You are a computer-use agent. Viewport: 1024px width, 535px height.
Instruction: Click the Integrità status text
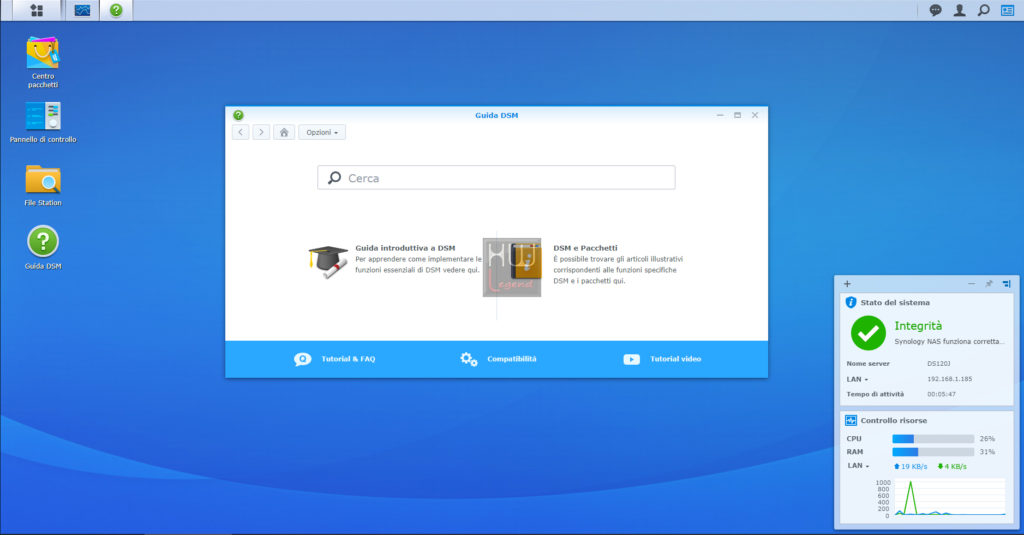[x=918, y=326]
